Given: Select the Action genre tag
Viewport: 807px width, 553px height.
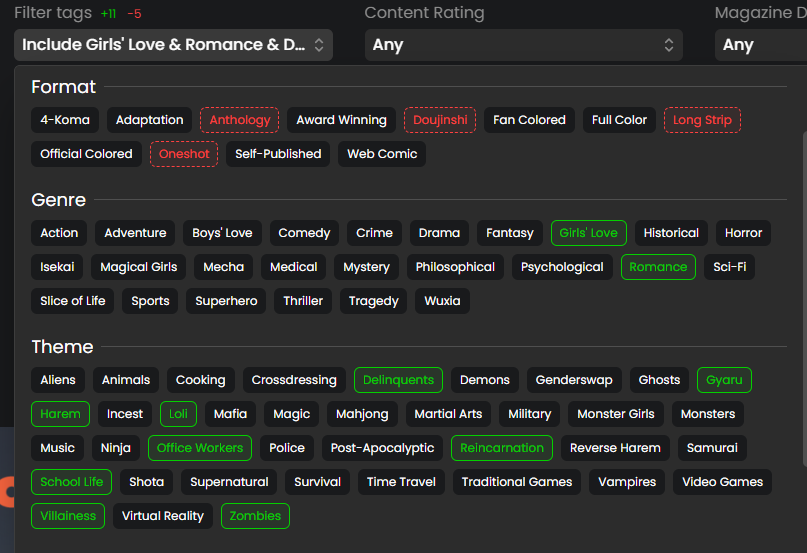Looking at the screenshot, I should [59, 233].
